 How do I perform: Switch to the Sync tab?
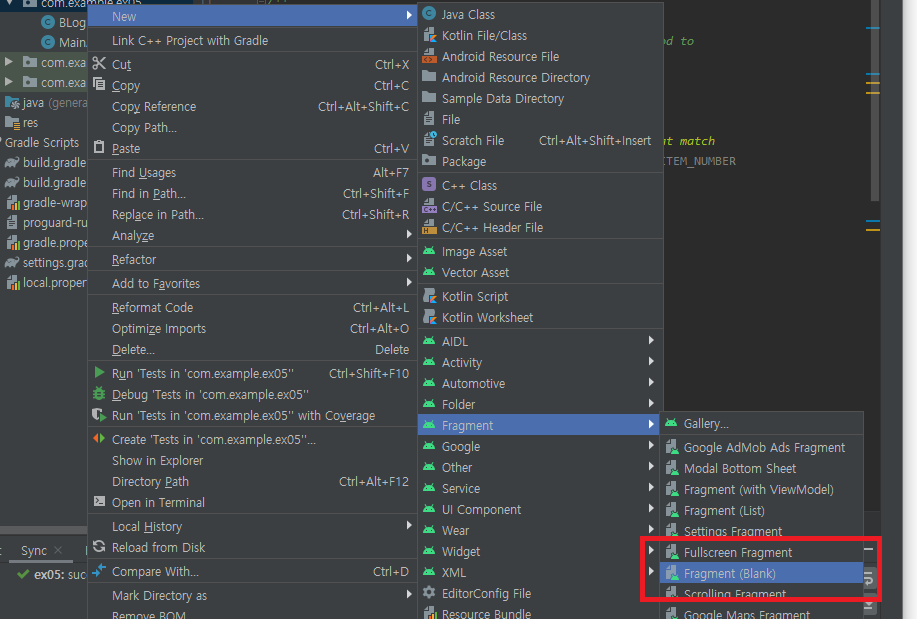pos(33,551)
